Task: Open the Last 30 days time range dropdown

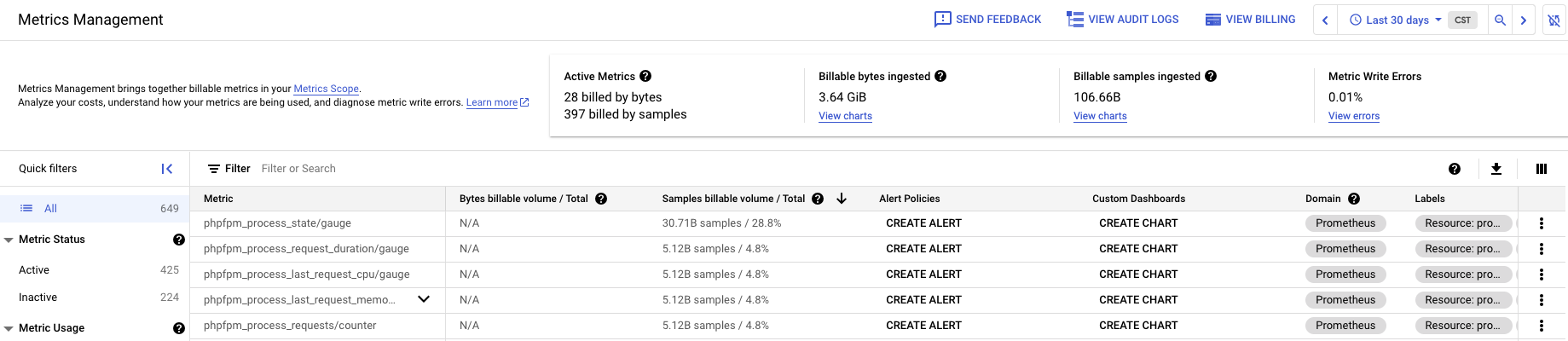Action: [x=1396, y=20]
